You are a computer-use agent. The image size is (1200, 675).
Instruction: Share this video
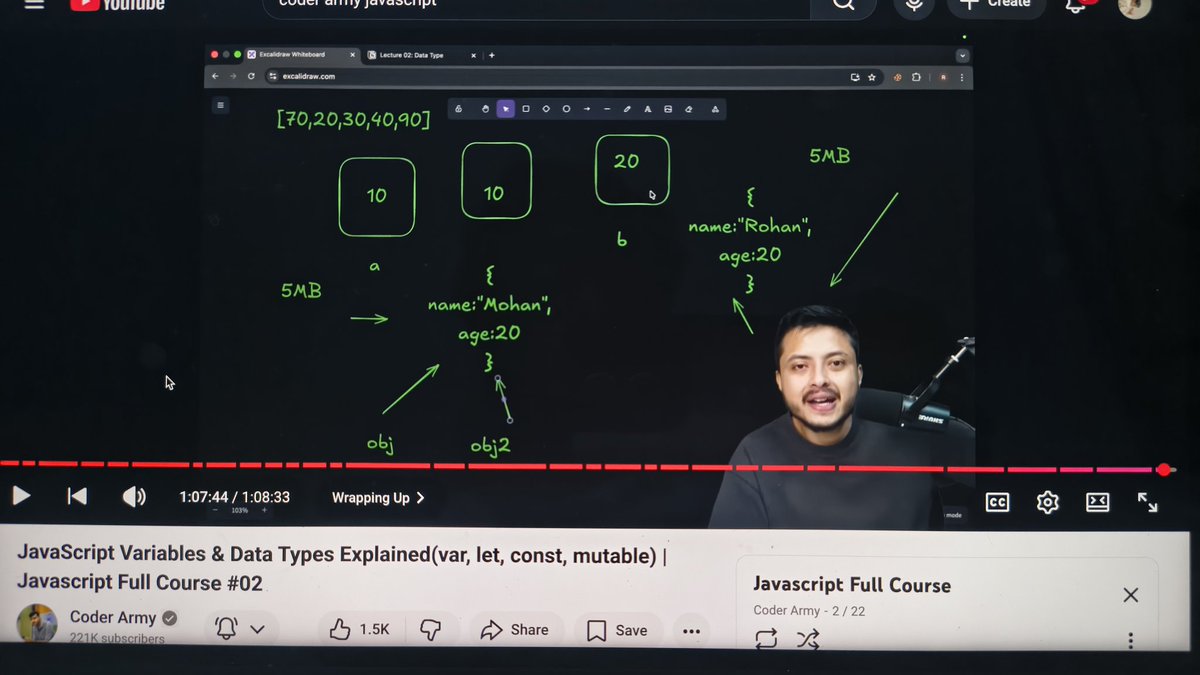coord(515,630)
